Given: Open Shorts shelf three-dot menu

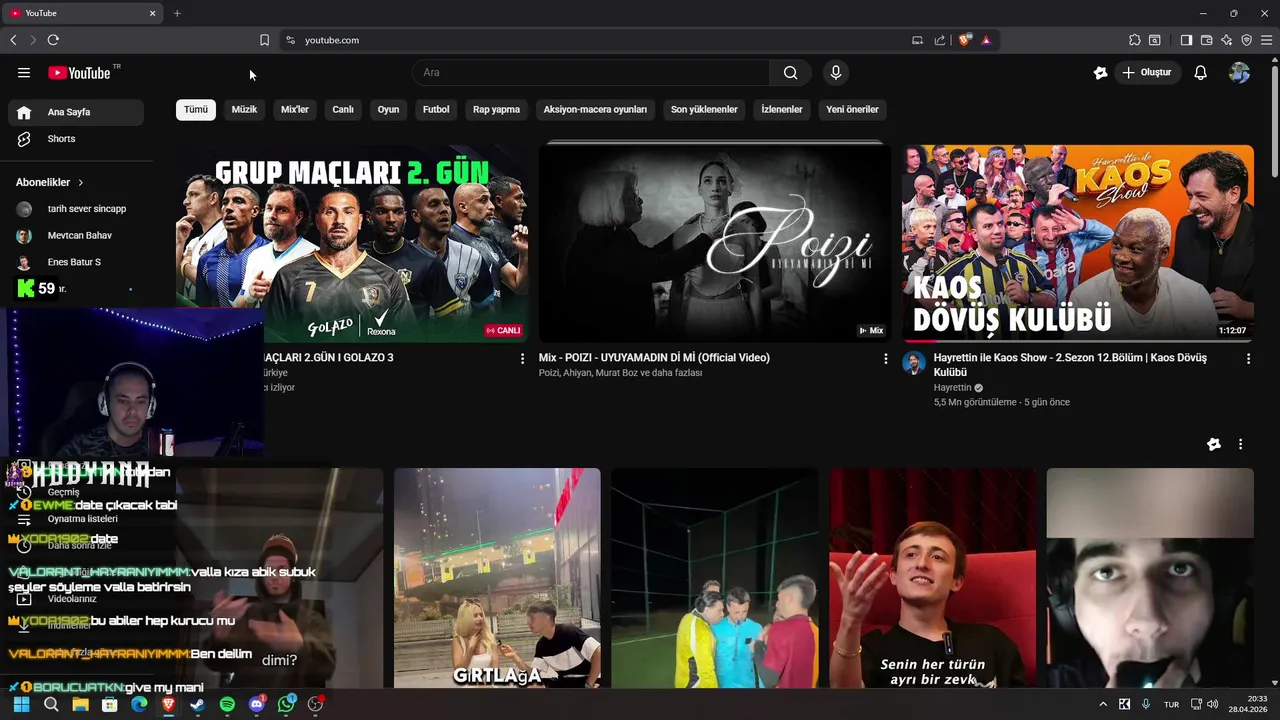Looking at the screenshot, I should [1240, 444].
